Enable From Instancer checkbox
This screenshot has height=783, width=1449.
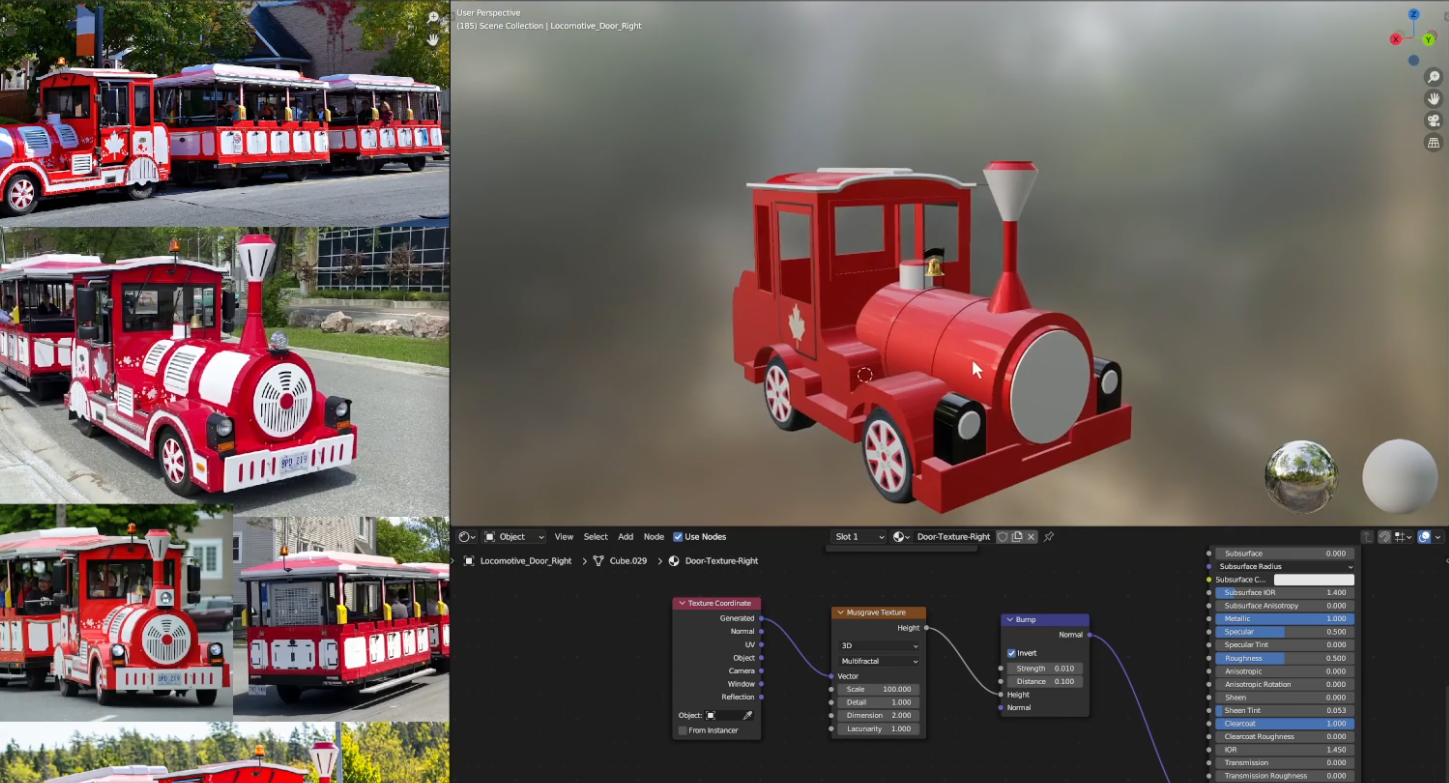pyautogui.click(x=683, y=731)
